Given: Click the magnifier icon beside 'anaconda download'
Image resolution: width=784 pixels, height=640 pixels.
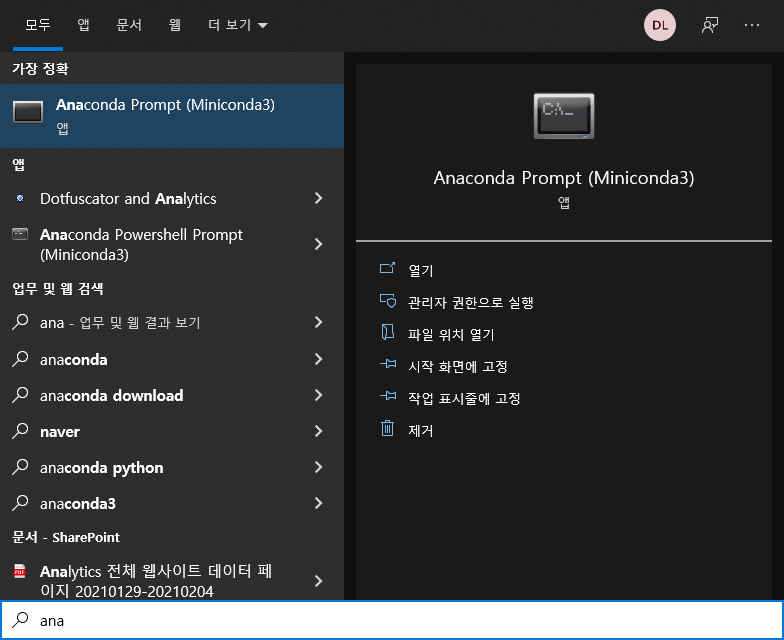Looking at the screenshot, I should click(x=20, y=394).
